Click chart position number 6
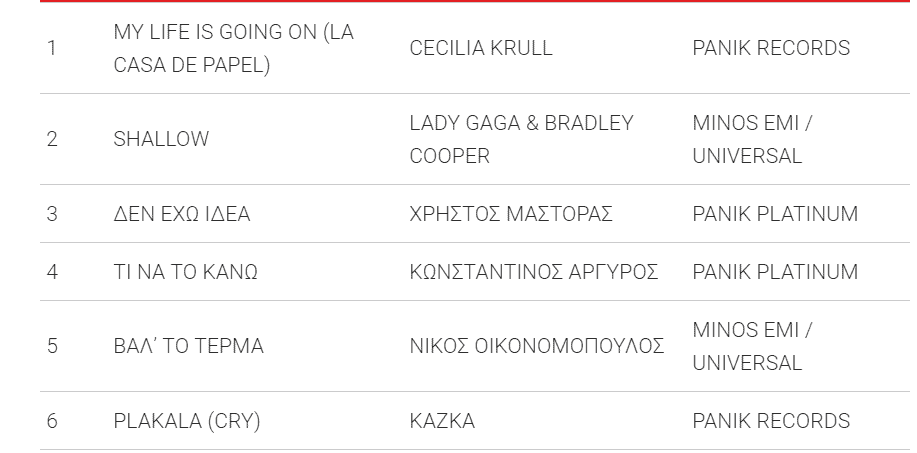 [51, 421]
